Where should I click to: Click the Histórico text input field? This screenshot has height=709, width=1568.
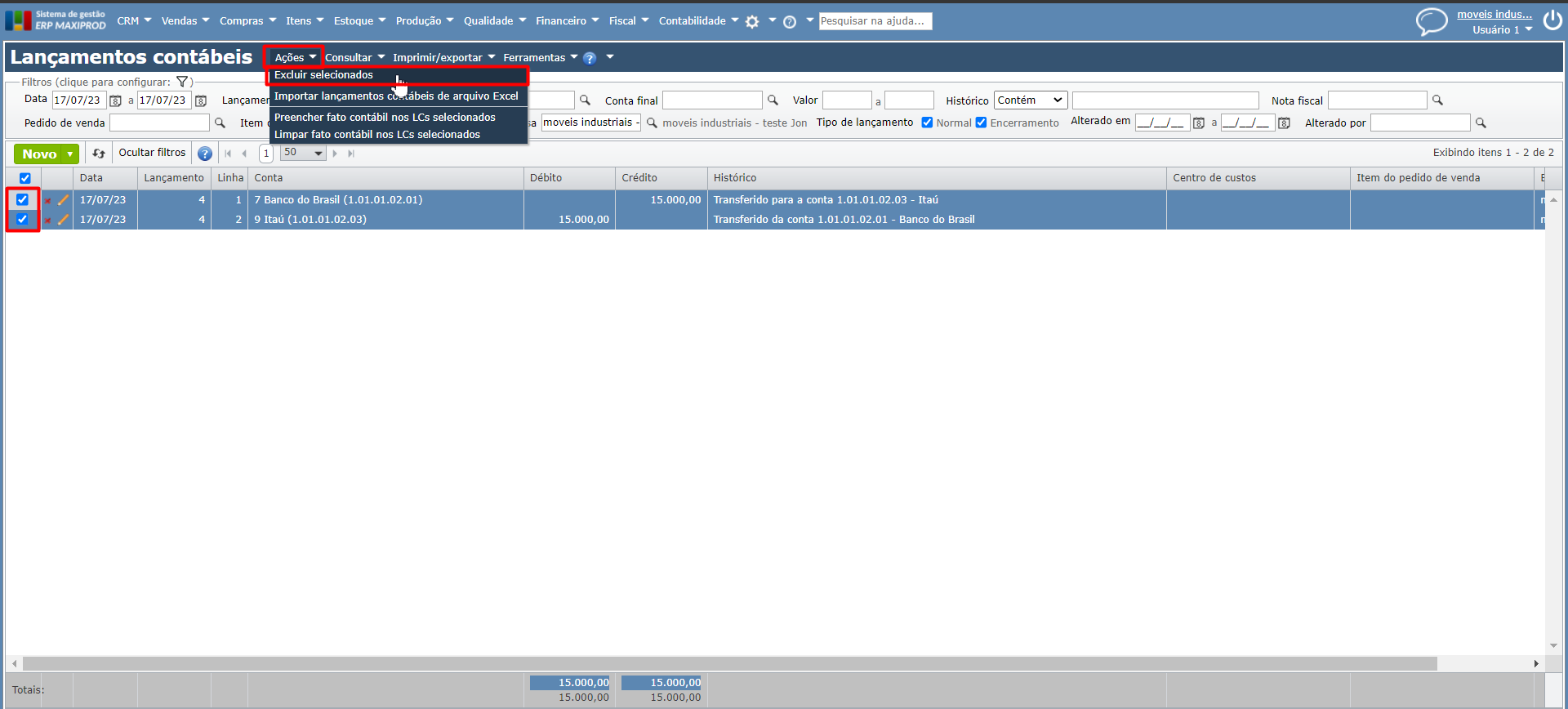pos(1165,100)
